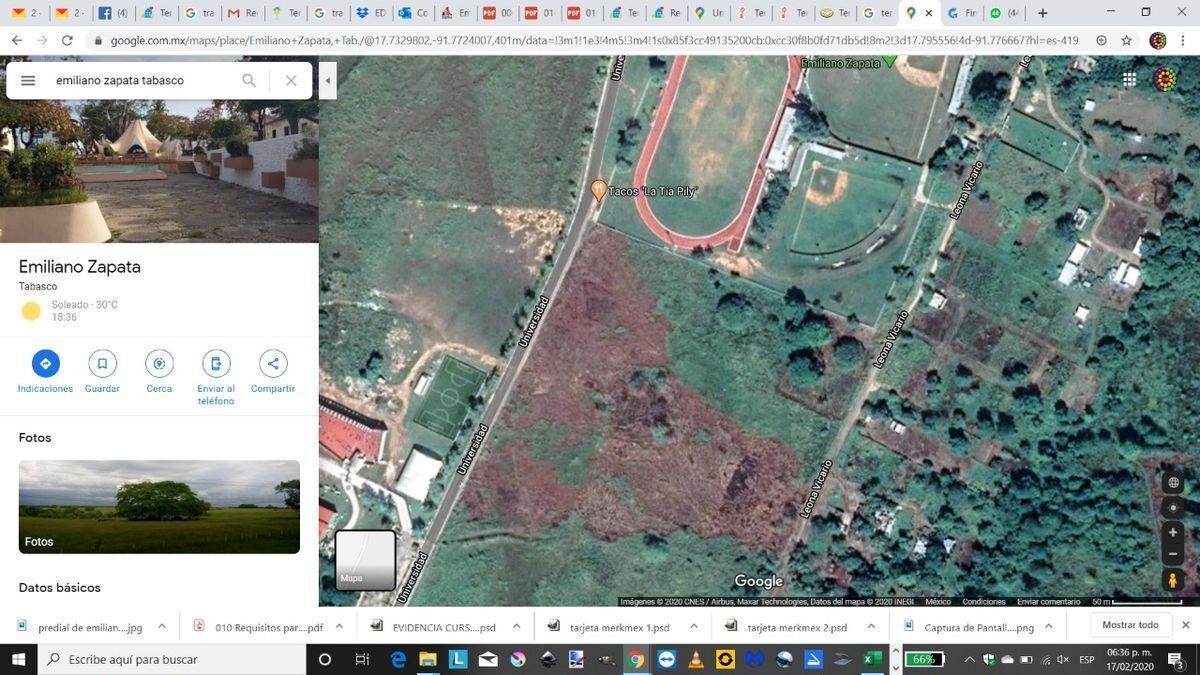
Task: Expand tarjeta merkmex 2.psd download options
Action: click(871, 627)
